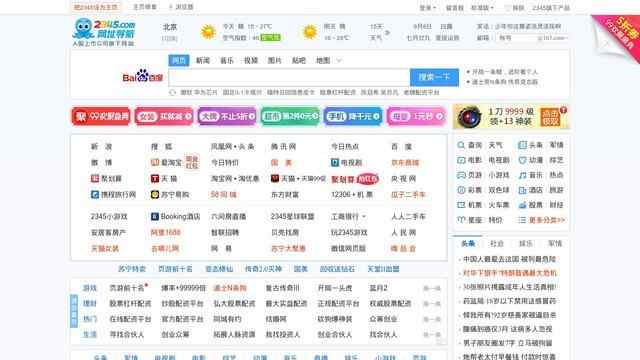
Task: Click the purple 大牌 不止5折 button
Action: coord(227,116)
